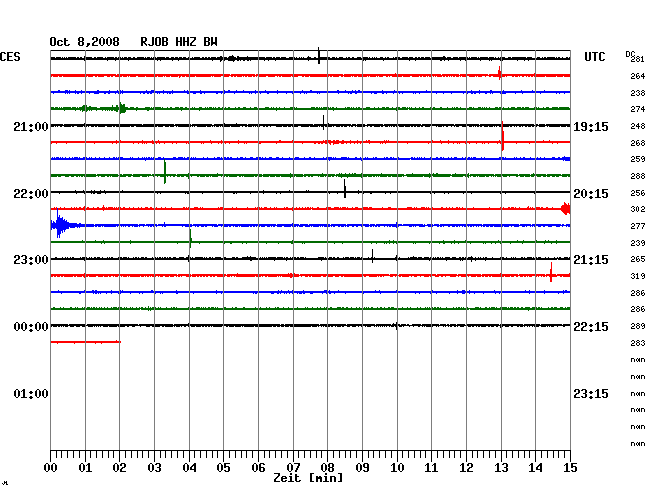The image size is (650, 494).
Task: Click the CES column header on left
Action: (10, 57)
